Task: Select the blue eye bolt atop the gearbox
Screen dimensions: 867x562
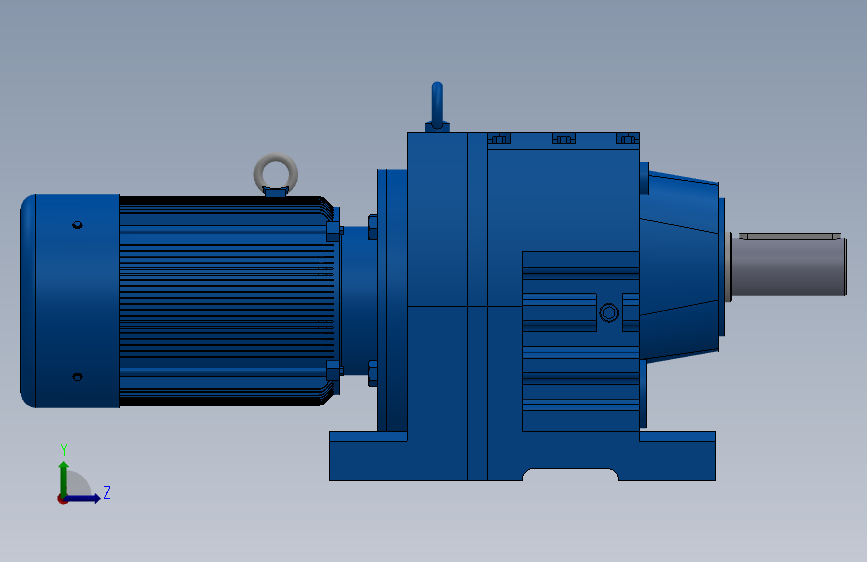Action: coord(437,106)
